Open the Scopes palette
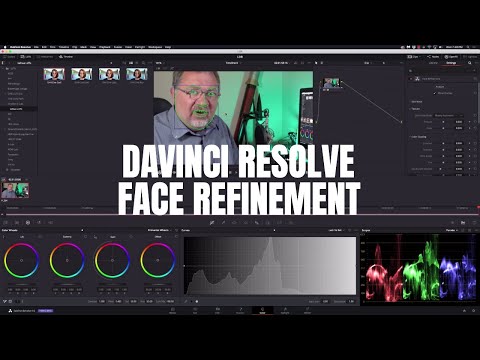 tap(463, 222)
